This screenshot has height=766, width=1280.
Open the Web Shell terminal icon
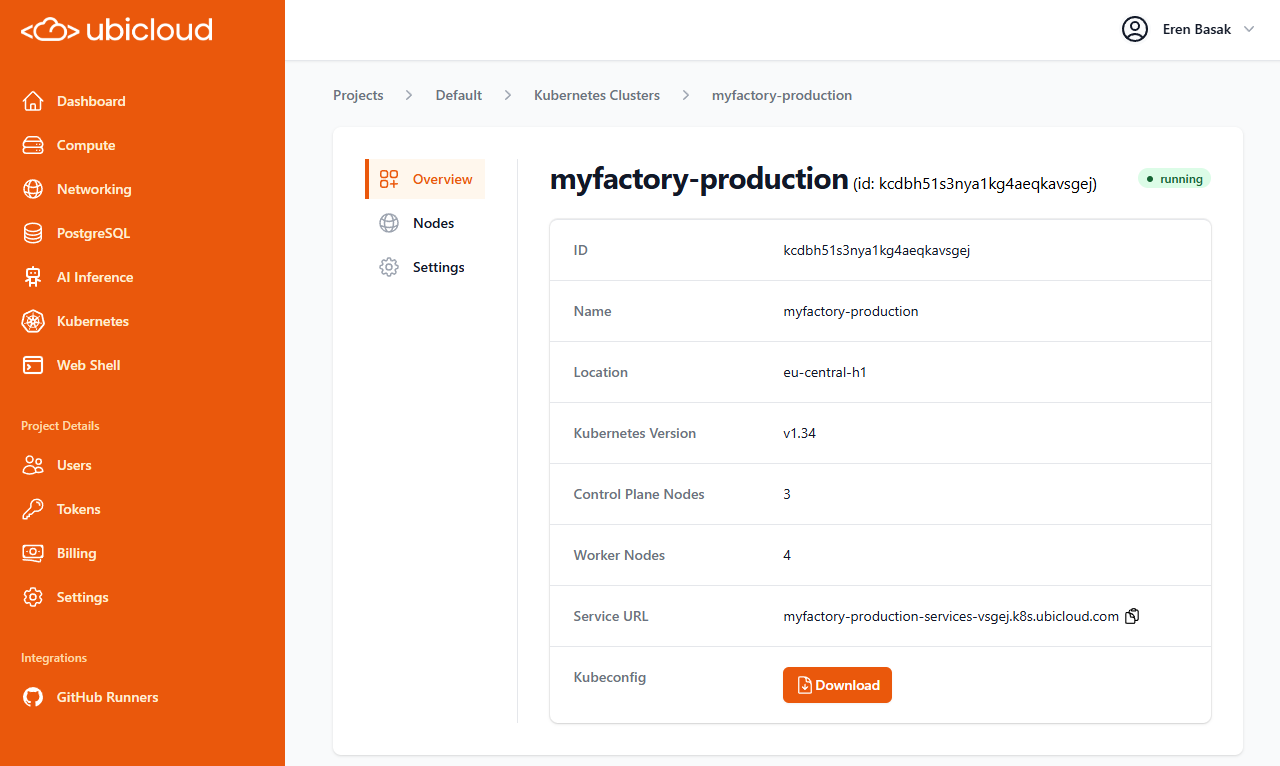[33, 365]
